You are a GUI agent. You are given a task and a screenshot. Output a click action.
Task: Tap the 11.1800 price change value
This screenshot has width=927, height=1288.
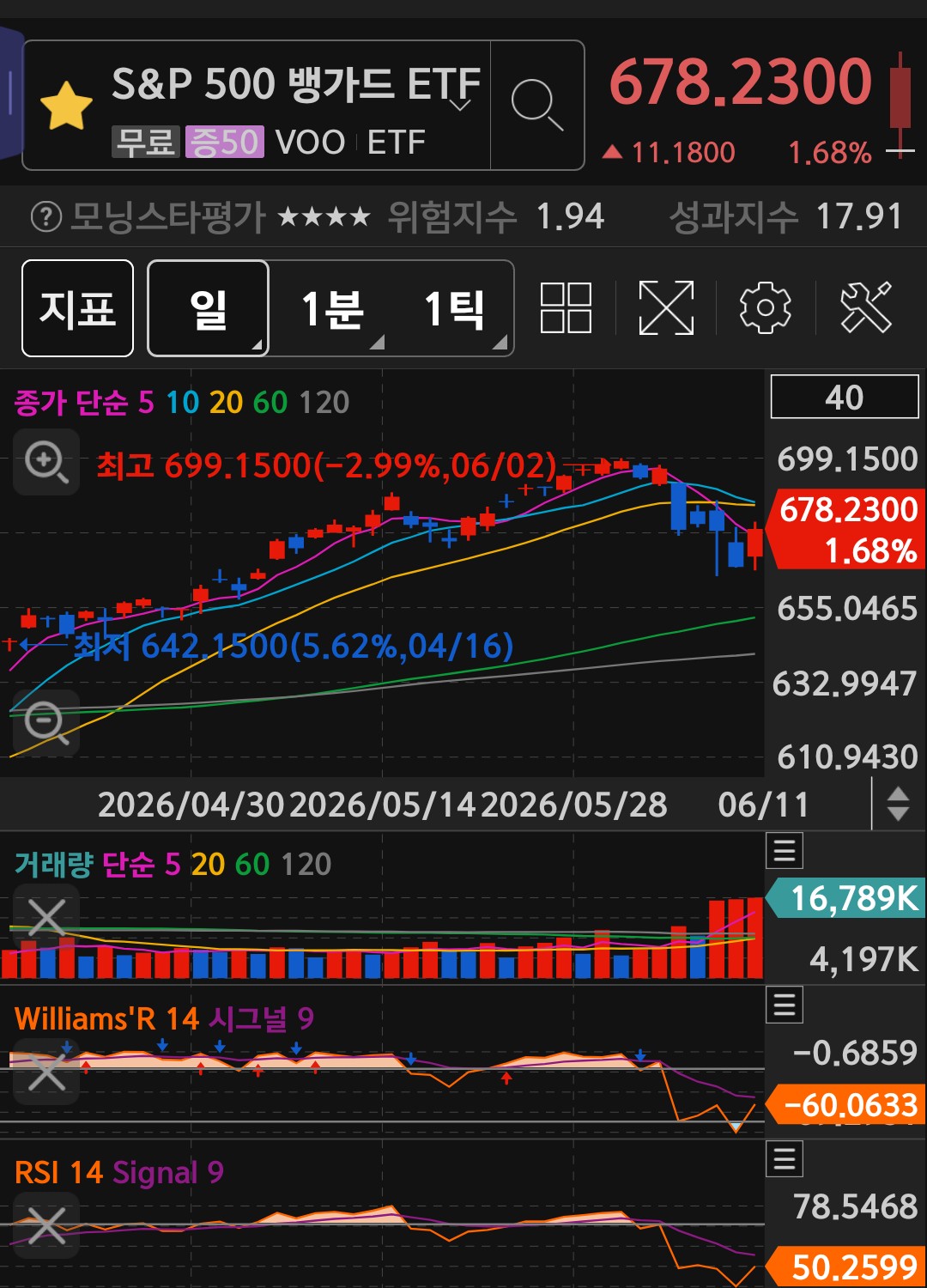tap(683, 153)
